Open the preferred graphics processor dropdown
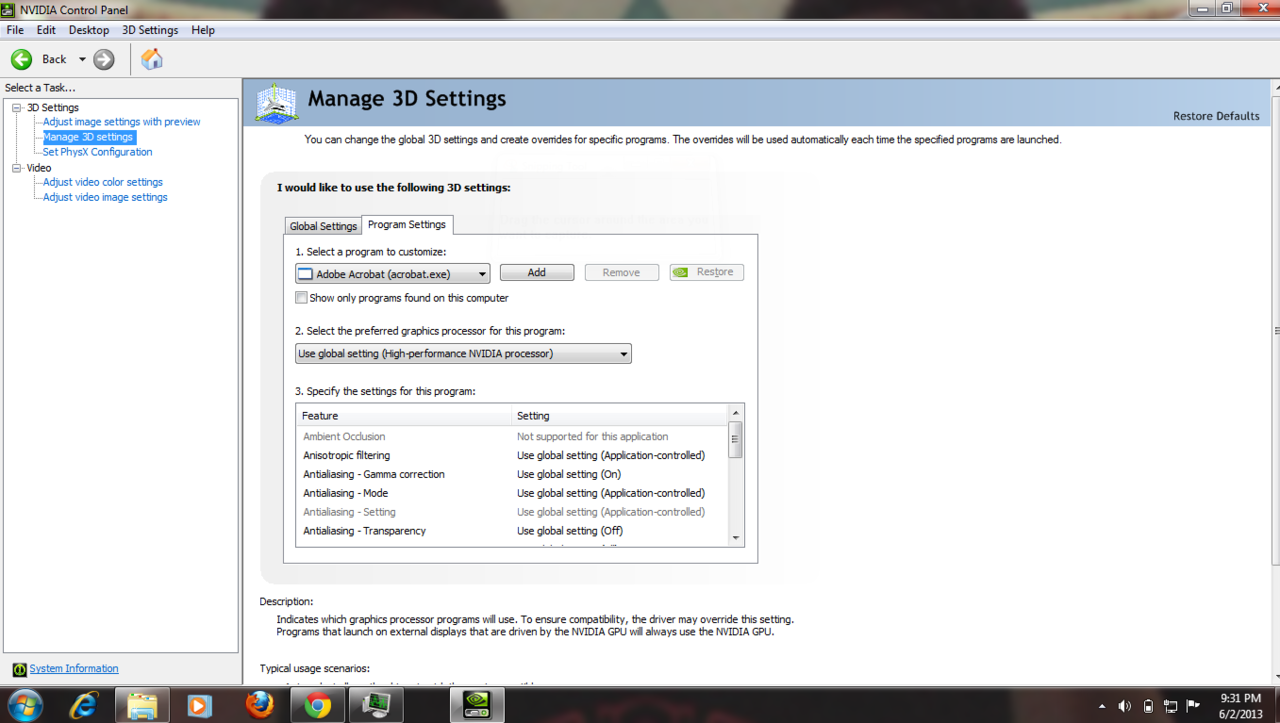The image size is (1280, 723). pos(463,353)
